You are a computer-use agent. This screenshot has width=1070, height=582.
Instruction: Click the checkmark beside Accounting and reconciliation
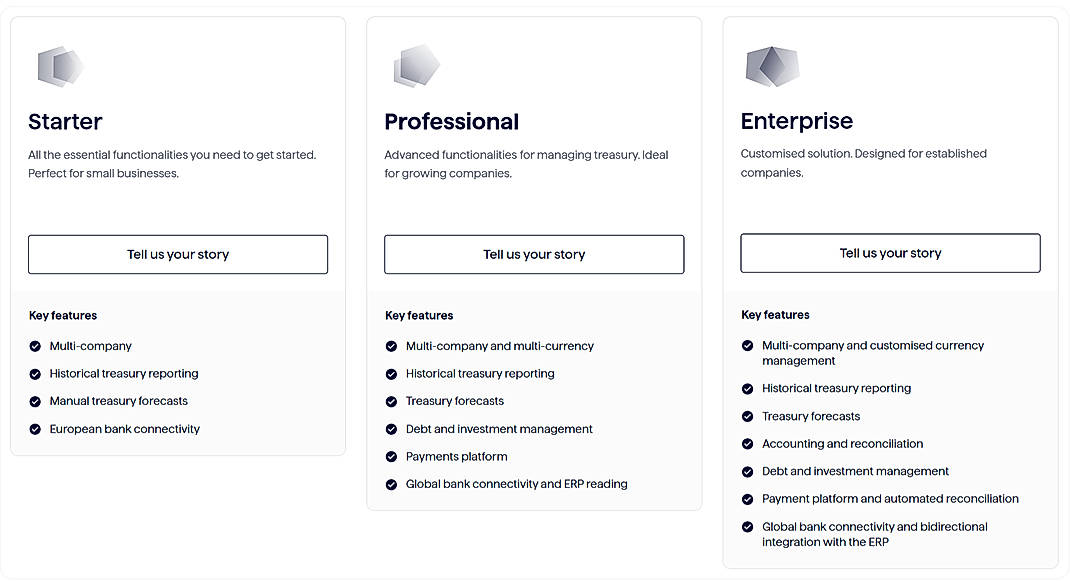(x=747, y=444)
